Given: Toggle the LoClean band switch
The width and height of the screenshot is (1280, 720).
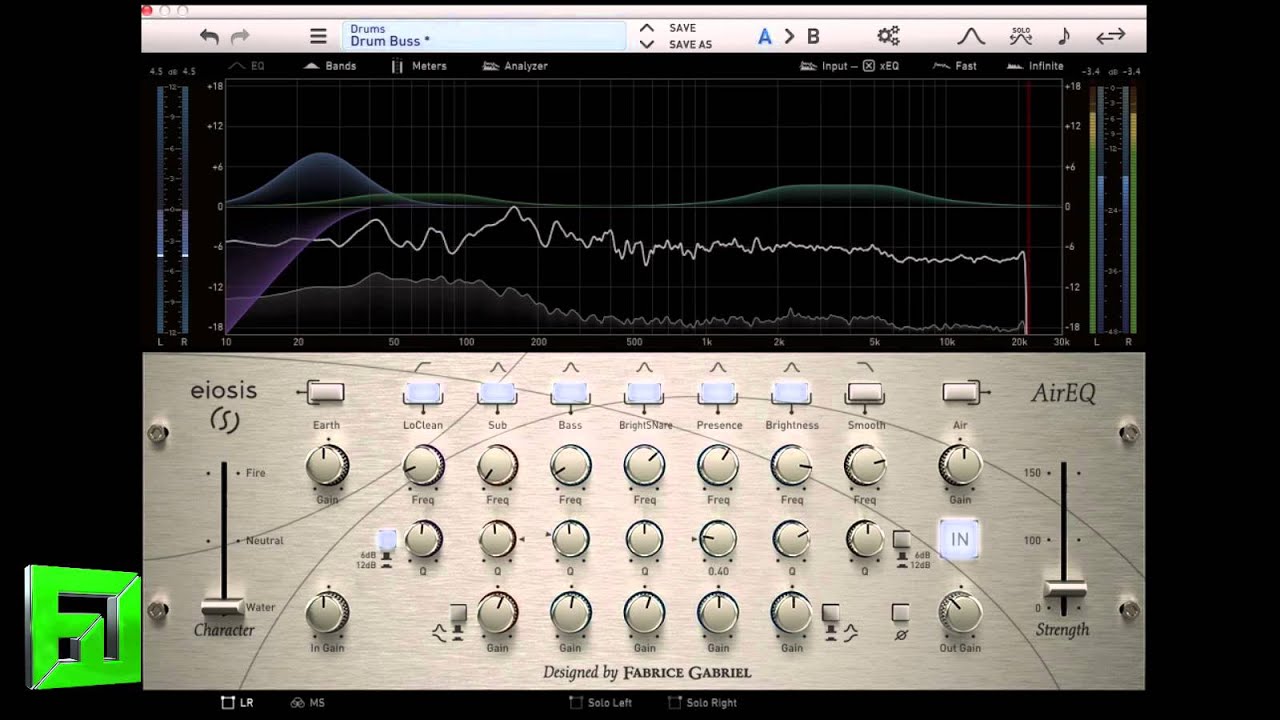Looking at the screenshot, I should point(423,393).
